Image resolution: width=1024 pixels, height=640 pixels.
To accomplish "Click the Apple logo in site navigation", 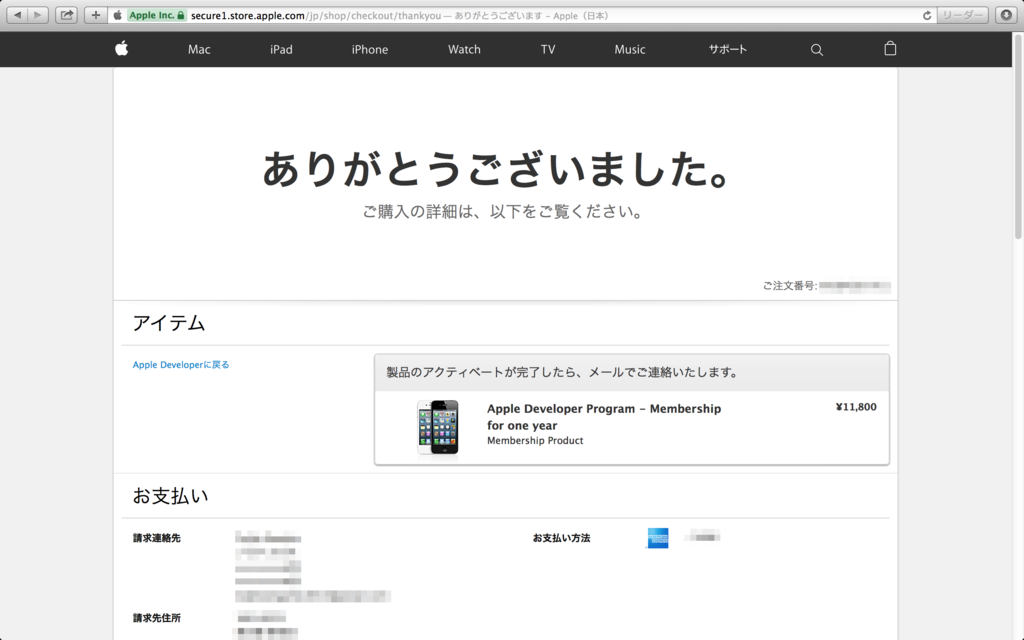I will coord(121,48).
